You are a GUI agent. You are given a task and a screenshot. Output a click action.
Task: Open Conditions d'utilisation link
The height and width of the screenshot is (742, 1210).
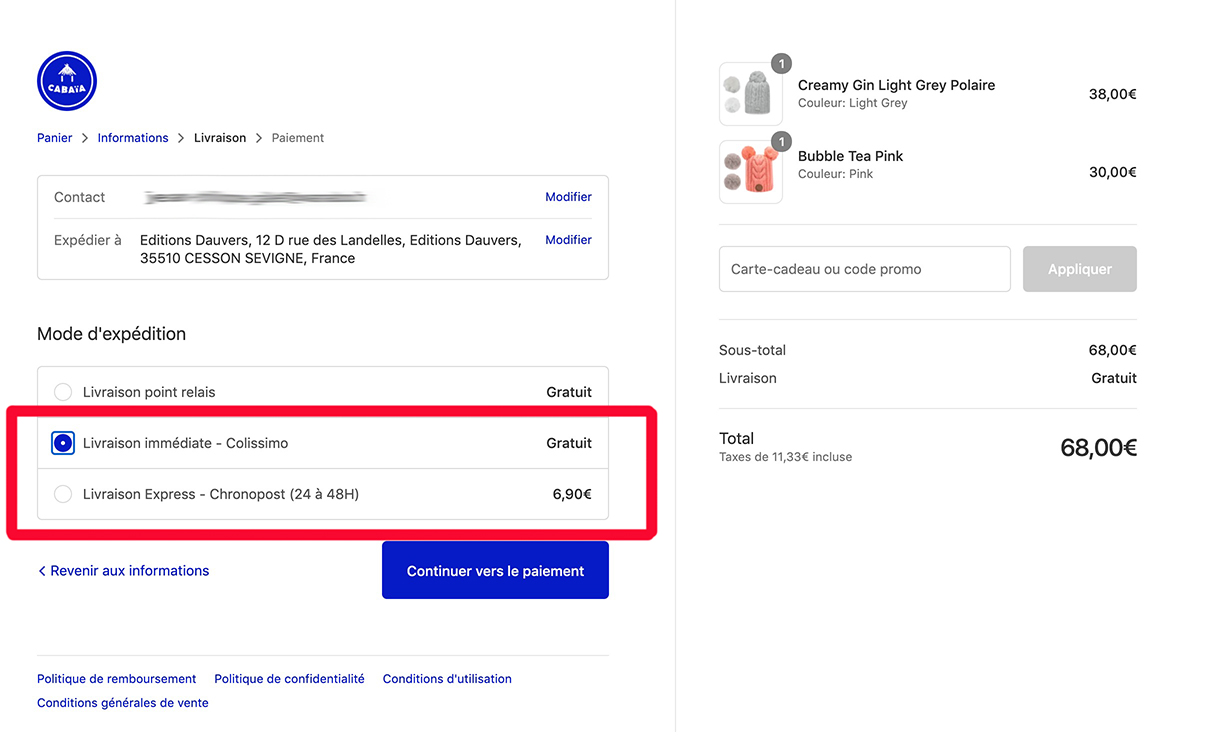(447, 679)
